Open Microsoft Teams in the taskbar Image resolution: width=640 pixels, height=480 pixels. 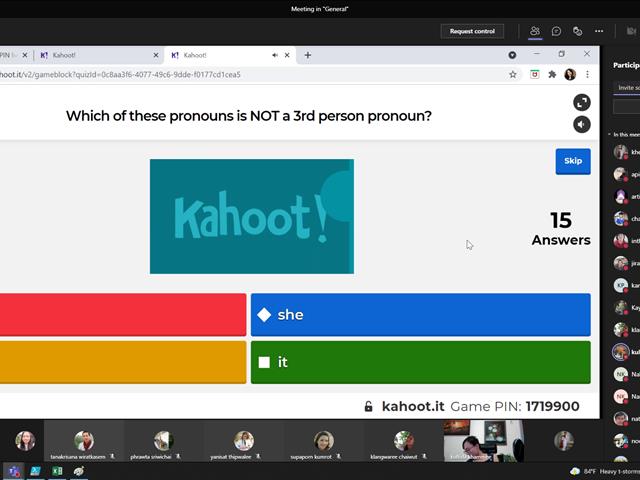[14, 471]
